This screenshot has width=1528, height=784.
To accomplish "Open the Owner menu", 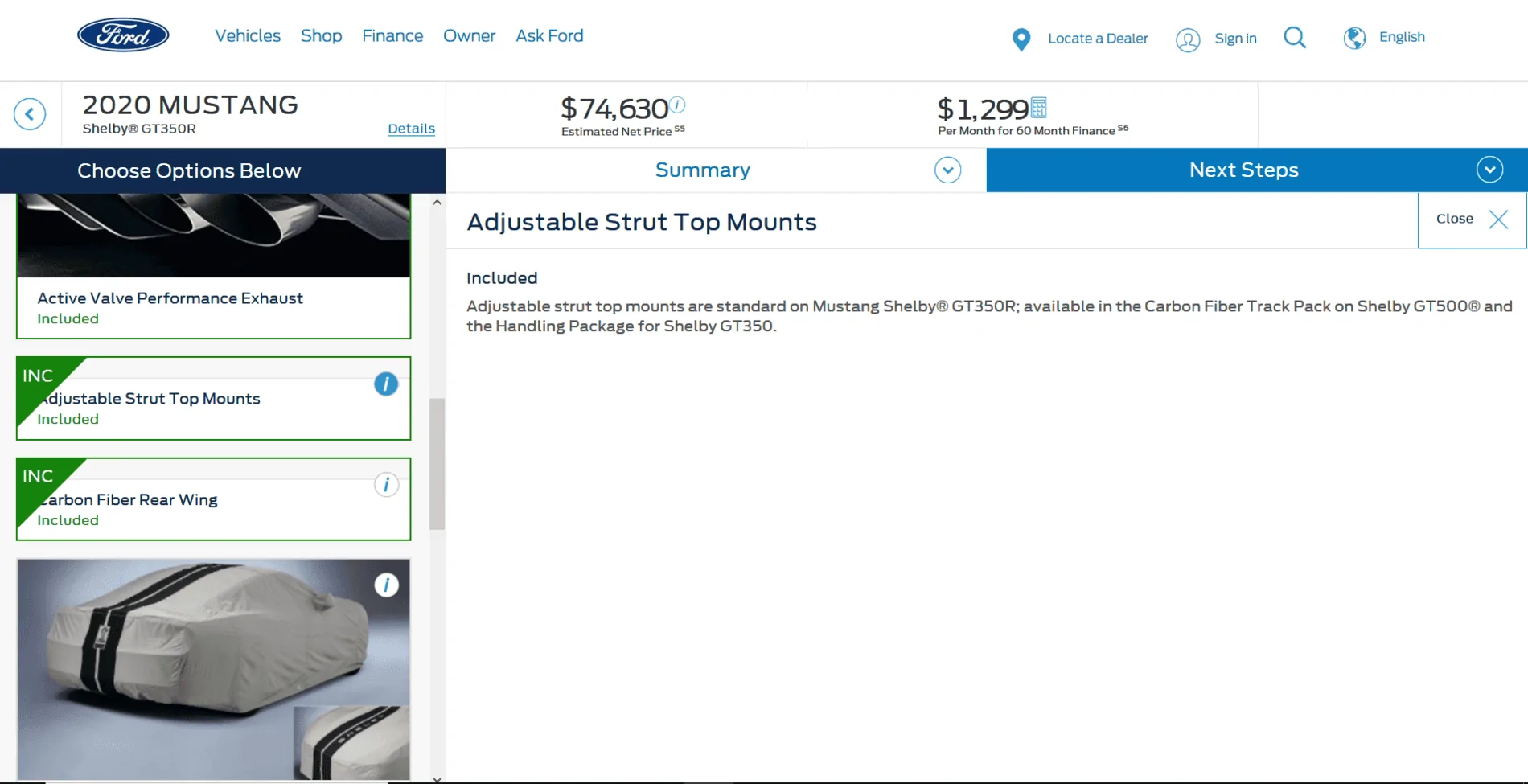I will (x=470, y=35).
